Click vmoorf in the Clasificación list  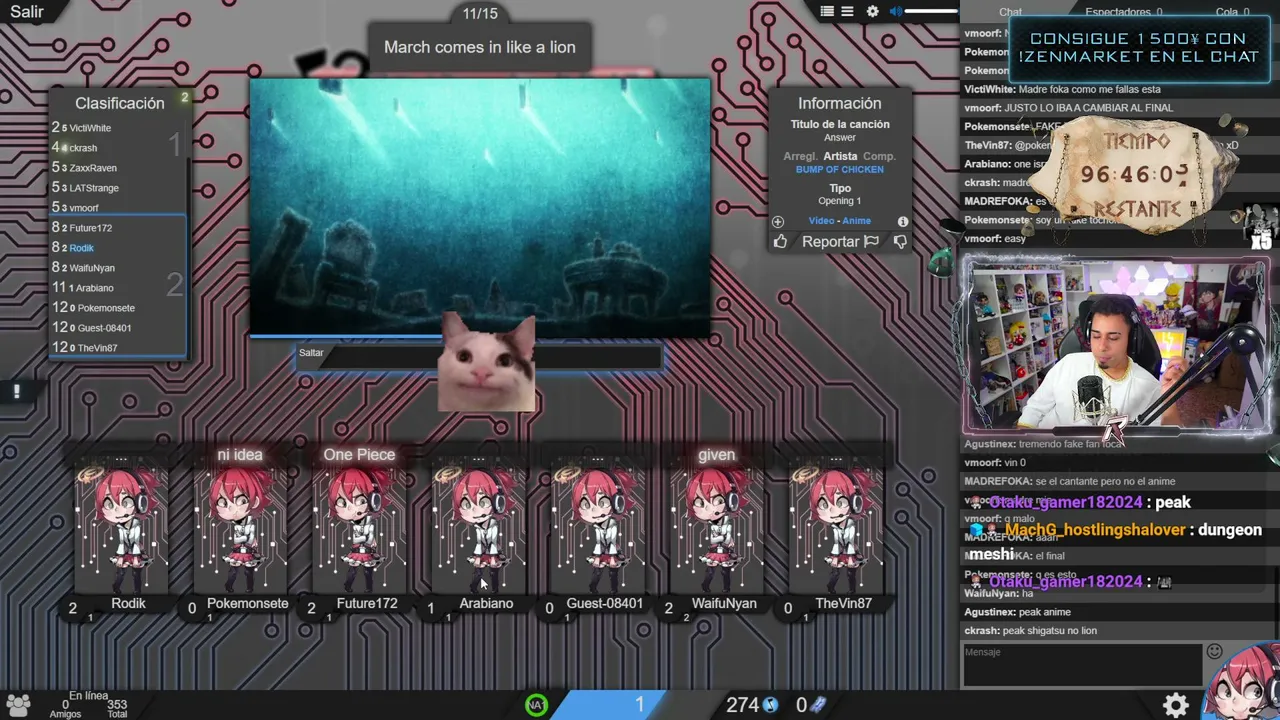click(84, 208)
